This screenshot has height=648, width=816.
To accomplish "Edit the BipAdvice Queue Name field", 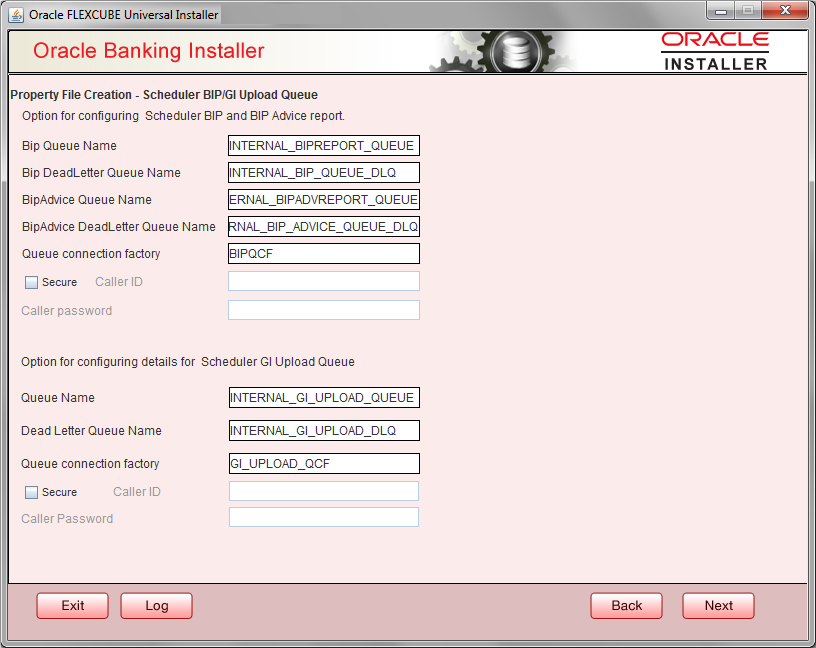I will click(x=324, y=200).
